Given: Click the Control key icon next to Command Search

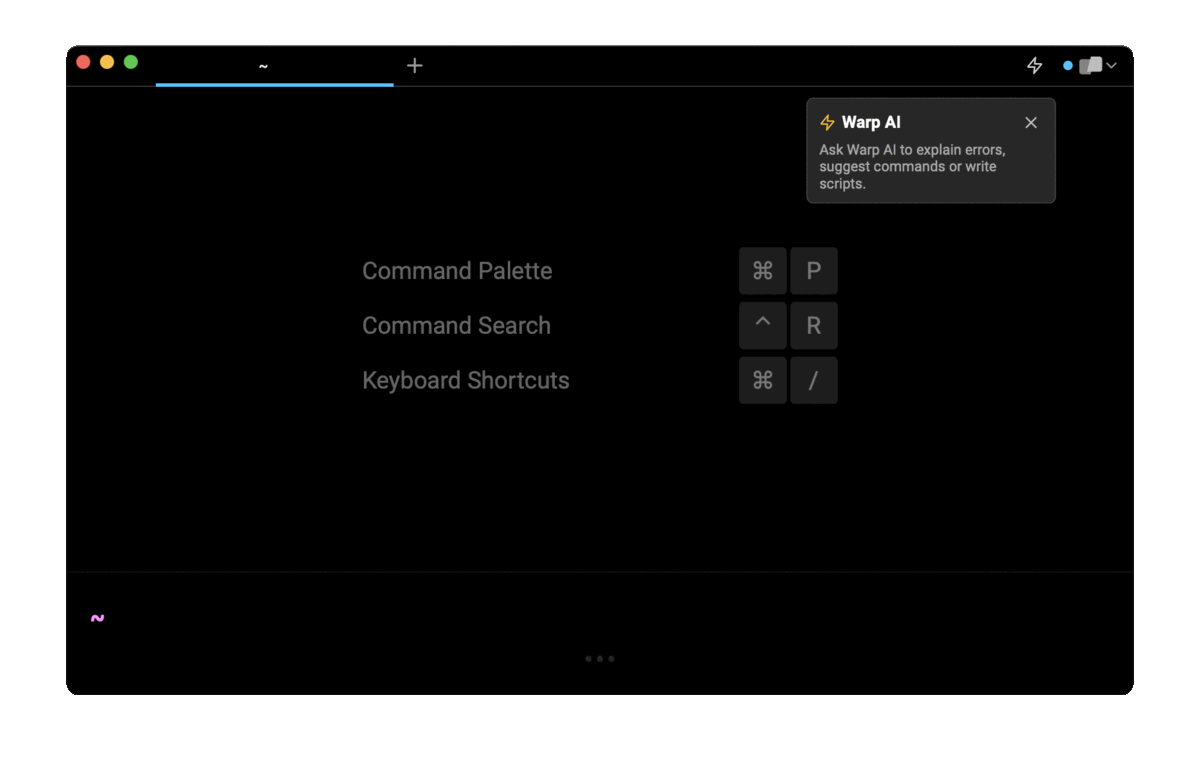Looking at the screenshot, I should [763, 325].
